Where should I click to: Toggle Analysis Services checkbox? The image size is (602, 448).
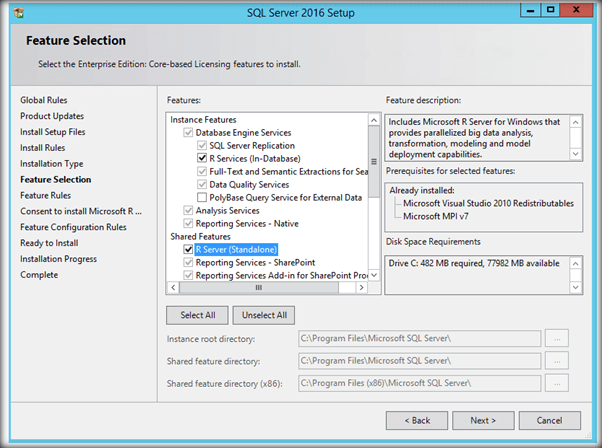coord(188,211)
